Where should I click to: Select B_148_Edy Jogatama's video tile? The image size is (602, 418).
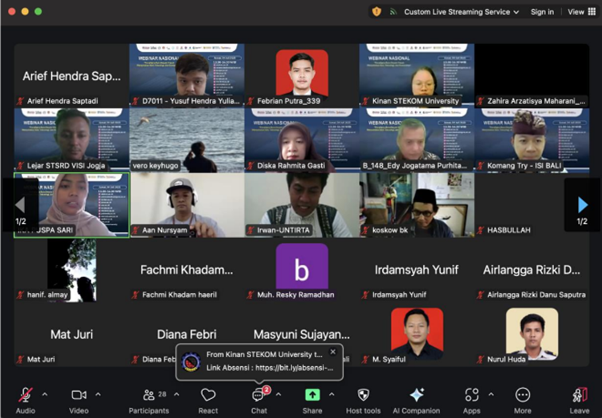coord(417,140)
